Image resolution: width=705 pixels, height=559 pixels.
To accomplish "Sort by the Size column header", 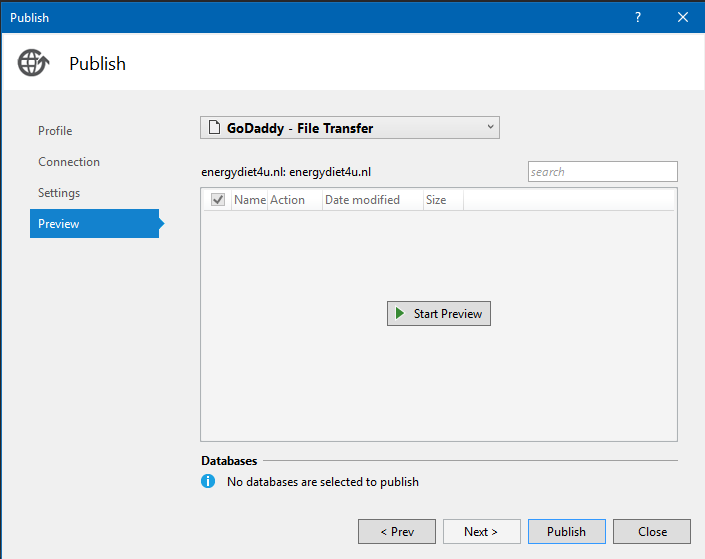I will coord(443,200).
